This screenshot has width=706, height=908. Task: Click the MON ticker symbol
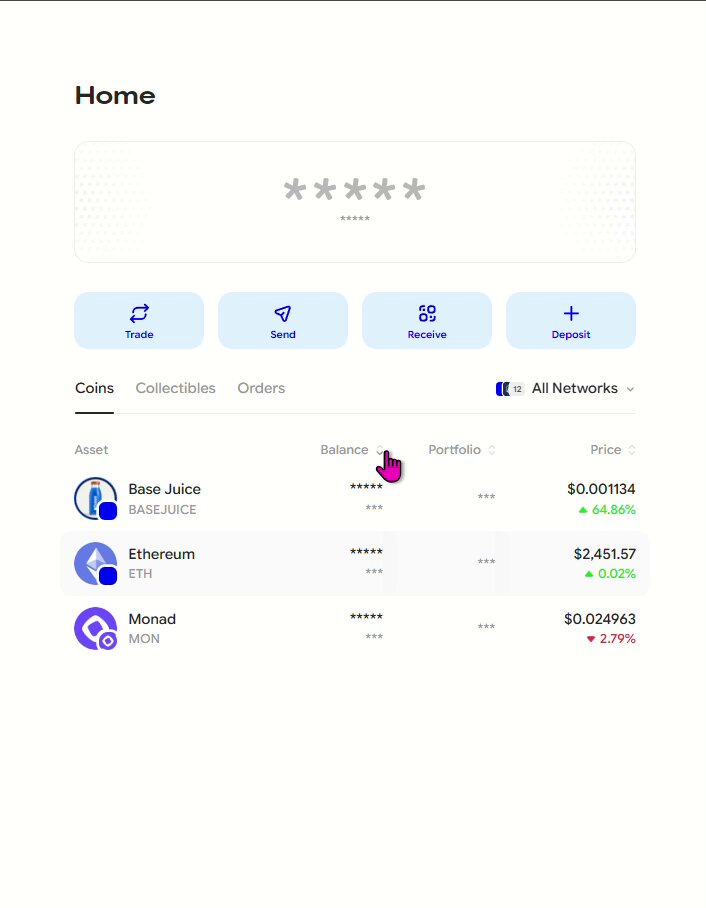pos(144,639)
